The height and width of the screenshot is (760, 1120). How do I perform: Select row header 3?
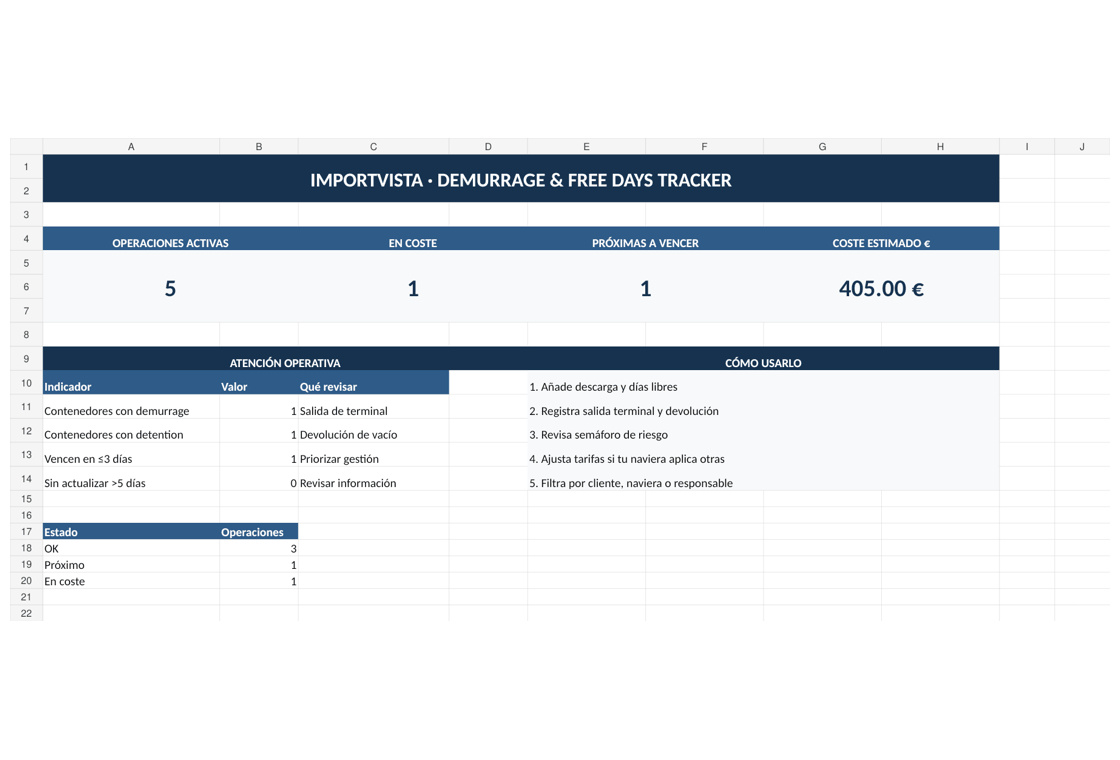point(26,214)
